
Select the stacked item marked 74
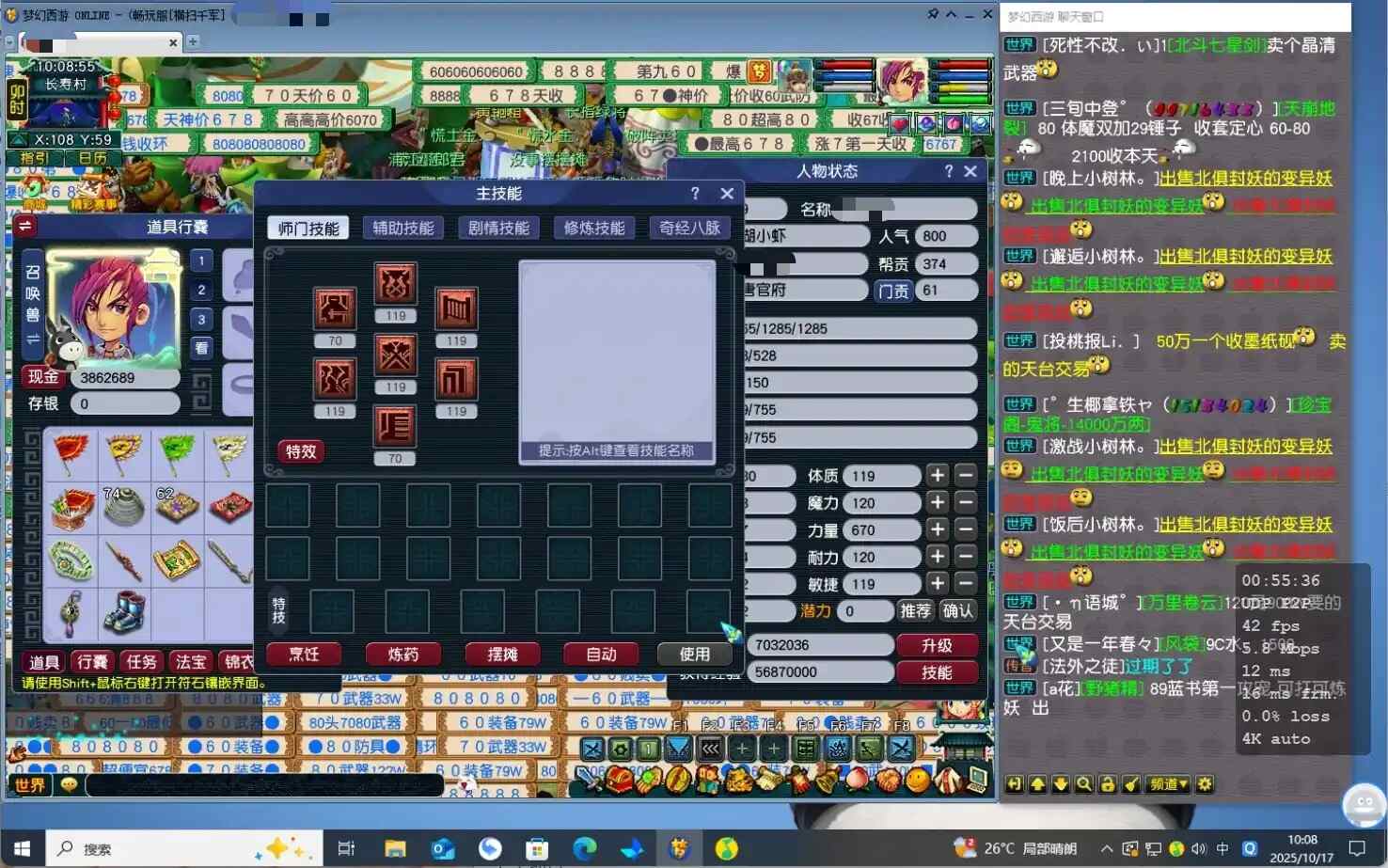[124, 508]
